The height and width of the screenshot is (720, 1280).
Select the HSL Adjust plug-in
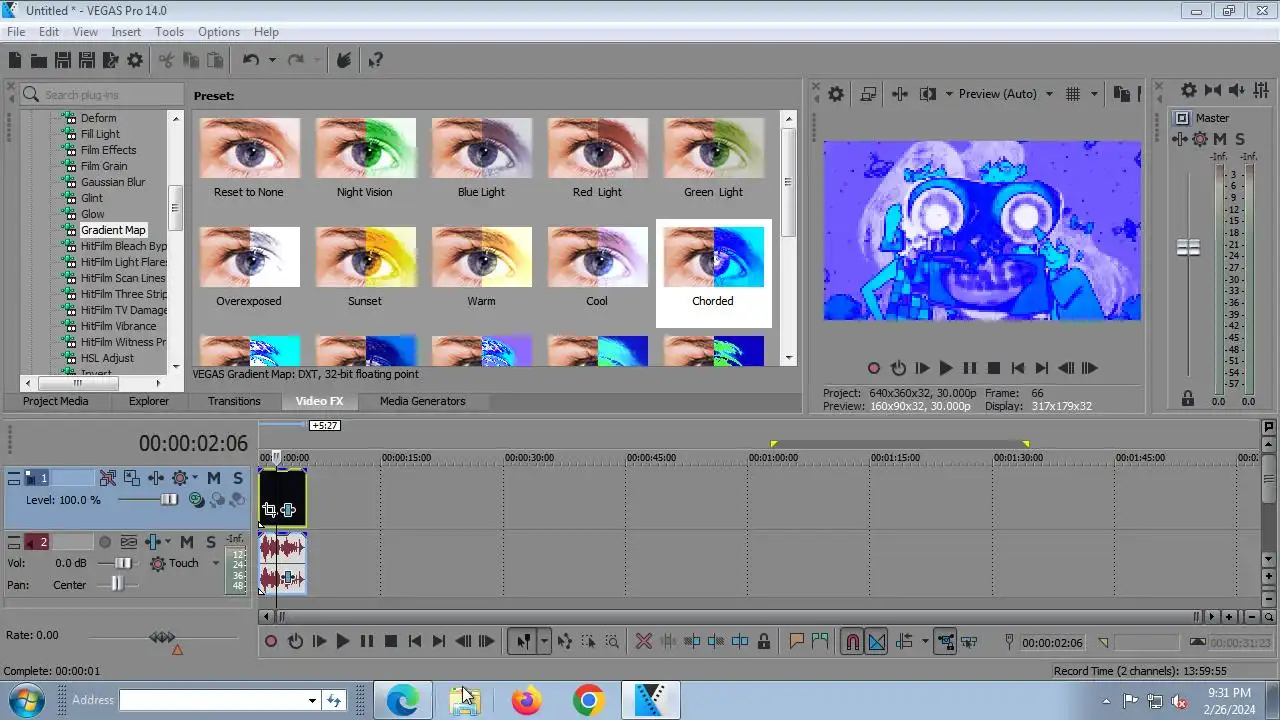coord(107,358)
